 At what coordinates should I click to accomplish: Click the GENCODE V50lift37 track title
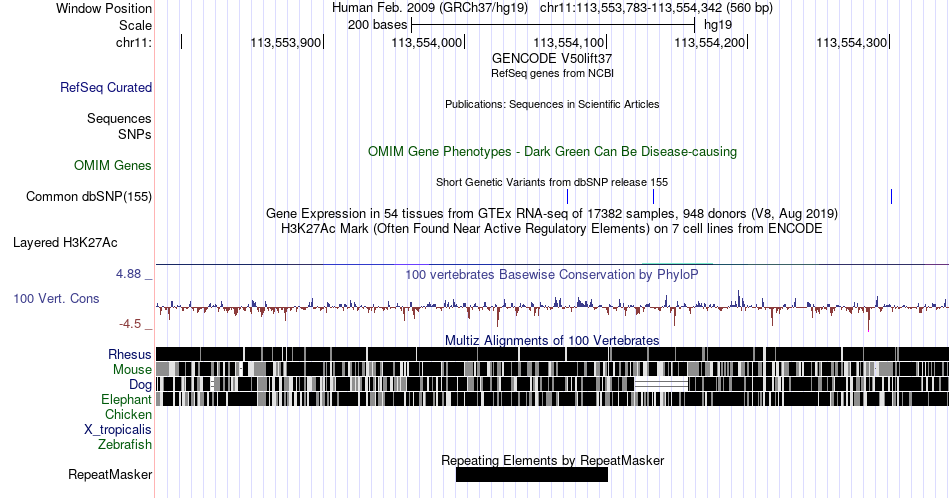[552, 58]
